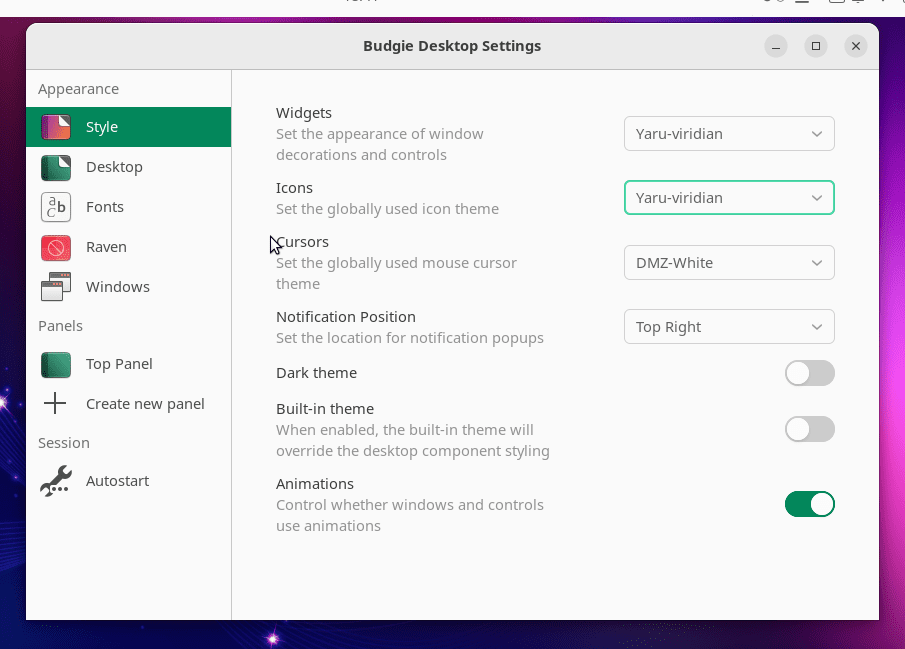Select the Top Panel icon under Panels

click(56, 364)
